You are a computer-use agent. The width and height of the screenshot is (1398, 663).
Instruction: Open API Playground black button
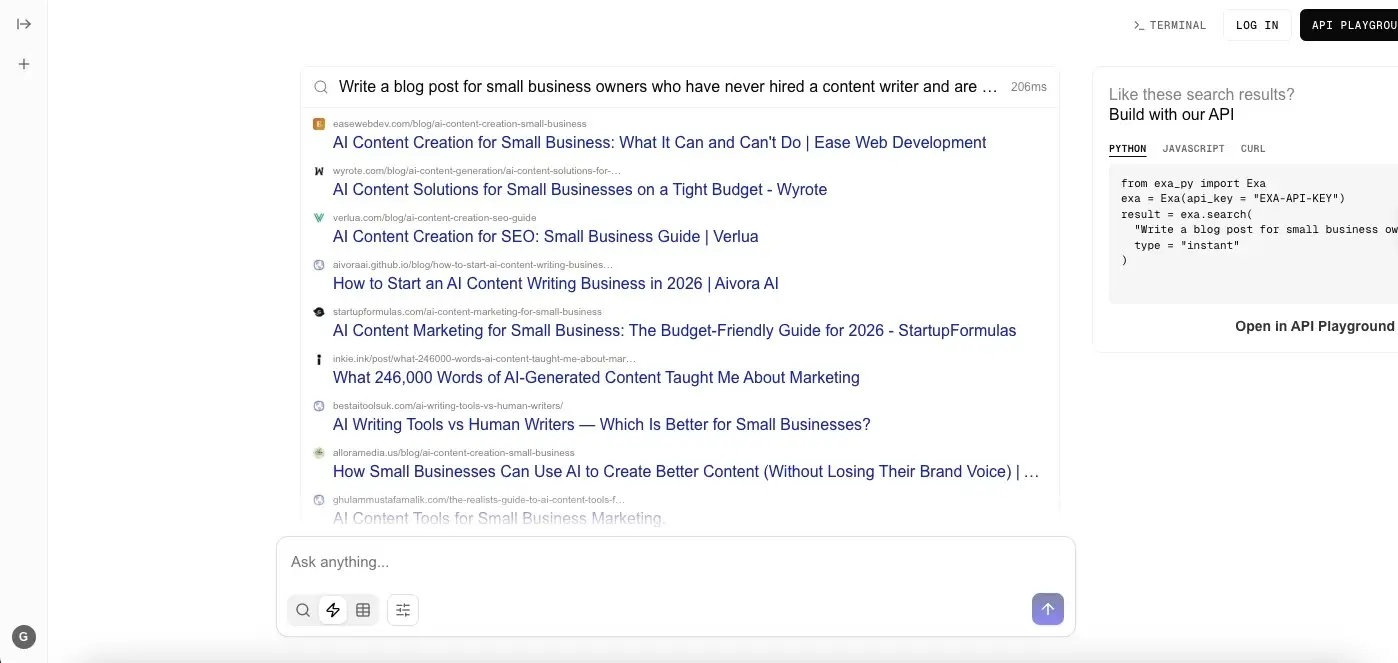(1349, 25)
